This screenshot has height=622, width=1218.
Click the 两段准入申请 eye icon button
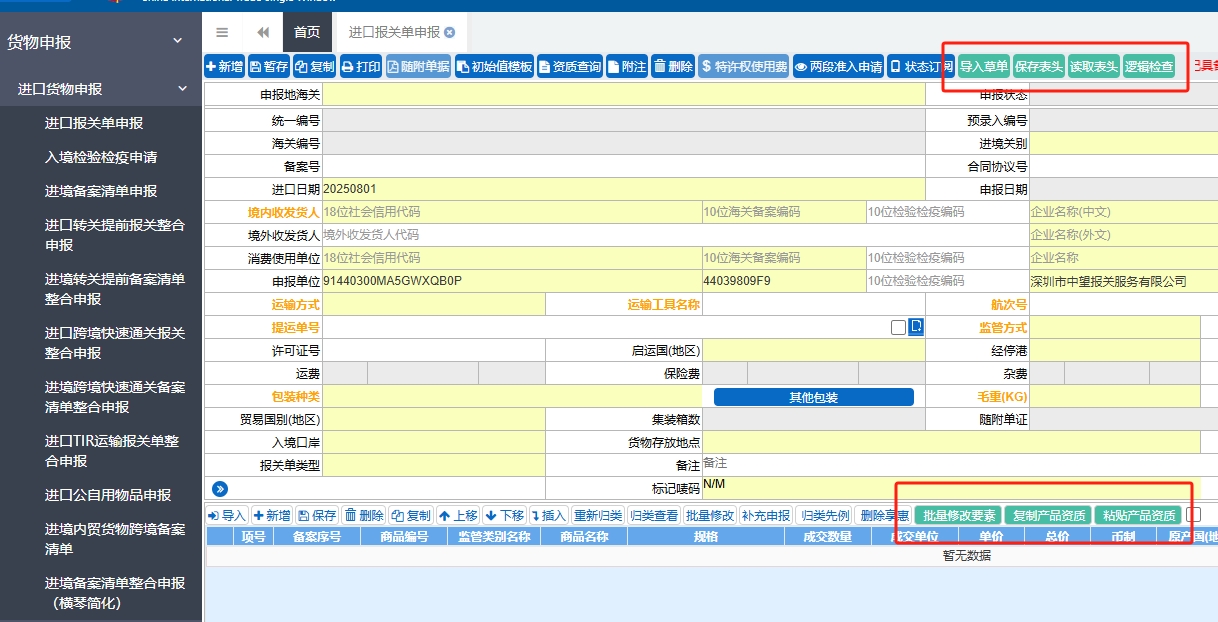click(x=838, y=67)
